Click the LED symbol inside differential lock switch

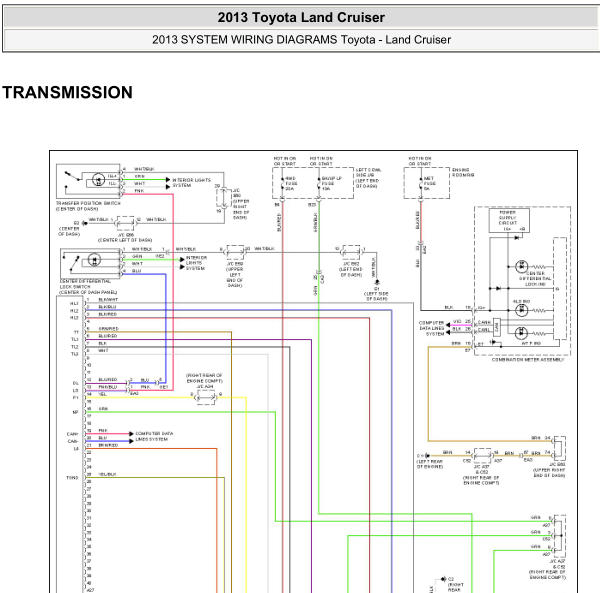94,260
